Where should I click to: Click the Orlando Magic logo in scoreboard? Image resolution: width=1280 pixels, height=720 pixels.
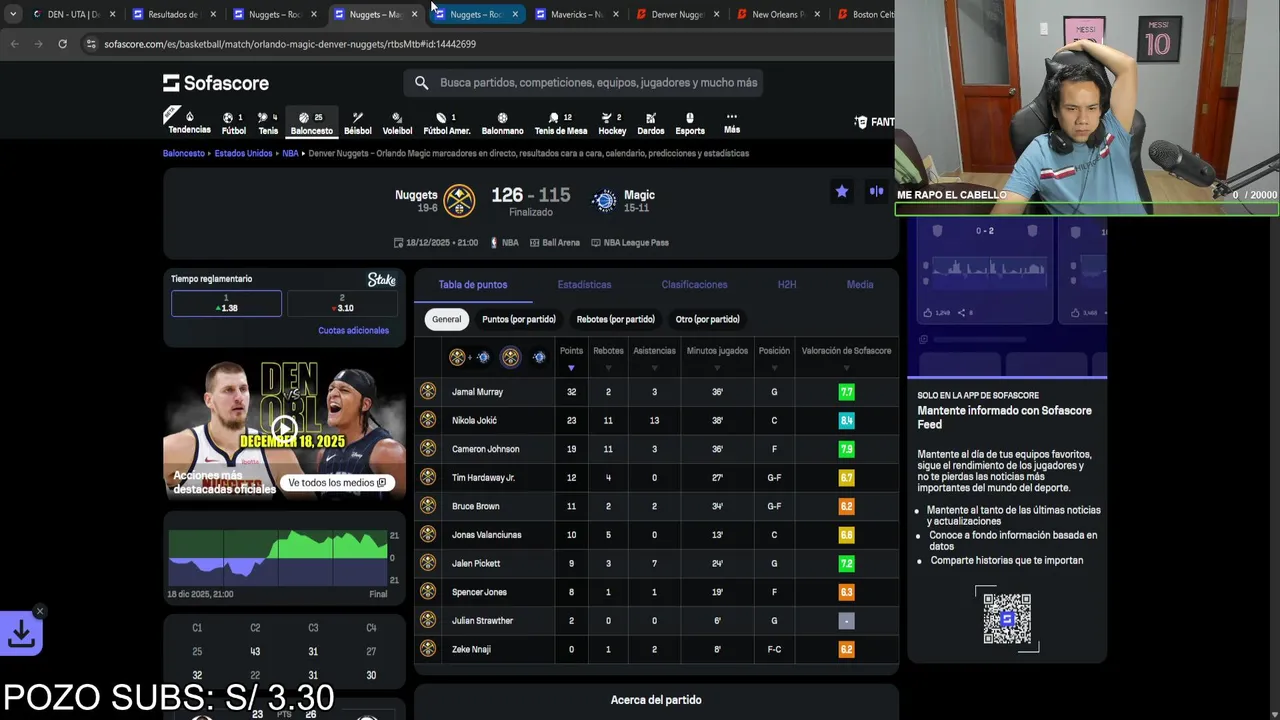604,201
